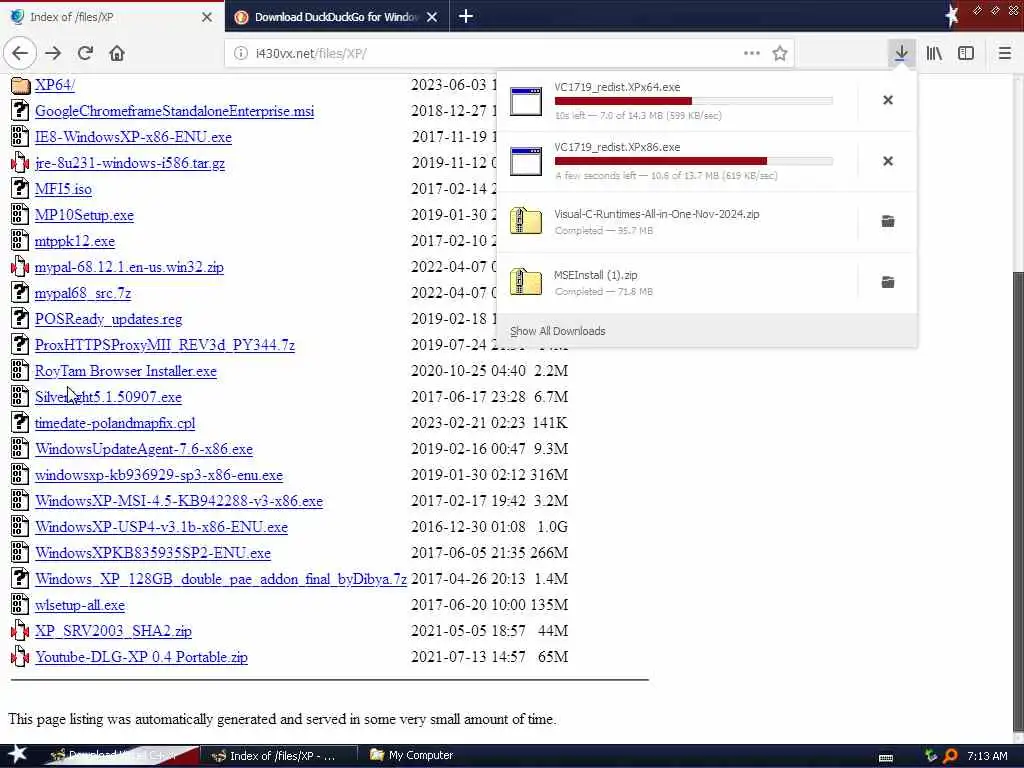
Task: Open the page actions three-dot menu
Action: [752, 53]
